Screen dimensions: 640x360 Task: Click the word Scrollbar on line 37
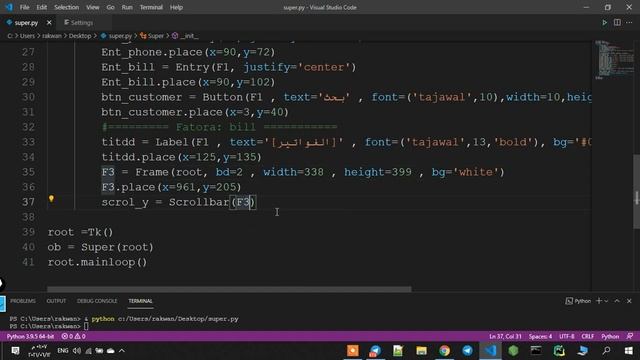pyautogui.click(x=199, y=202)
